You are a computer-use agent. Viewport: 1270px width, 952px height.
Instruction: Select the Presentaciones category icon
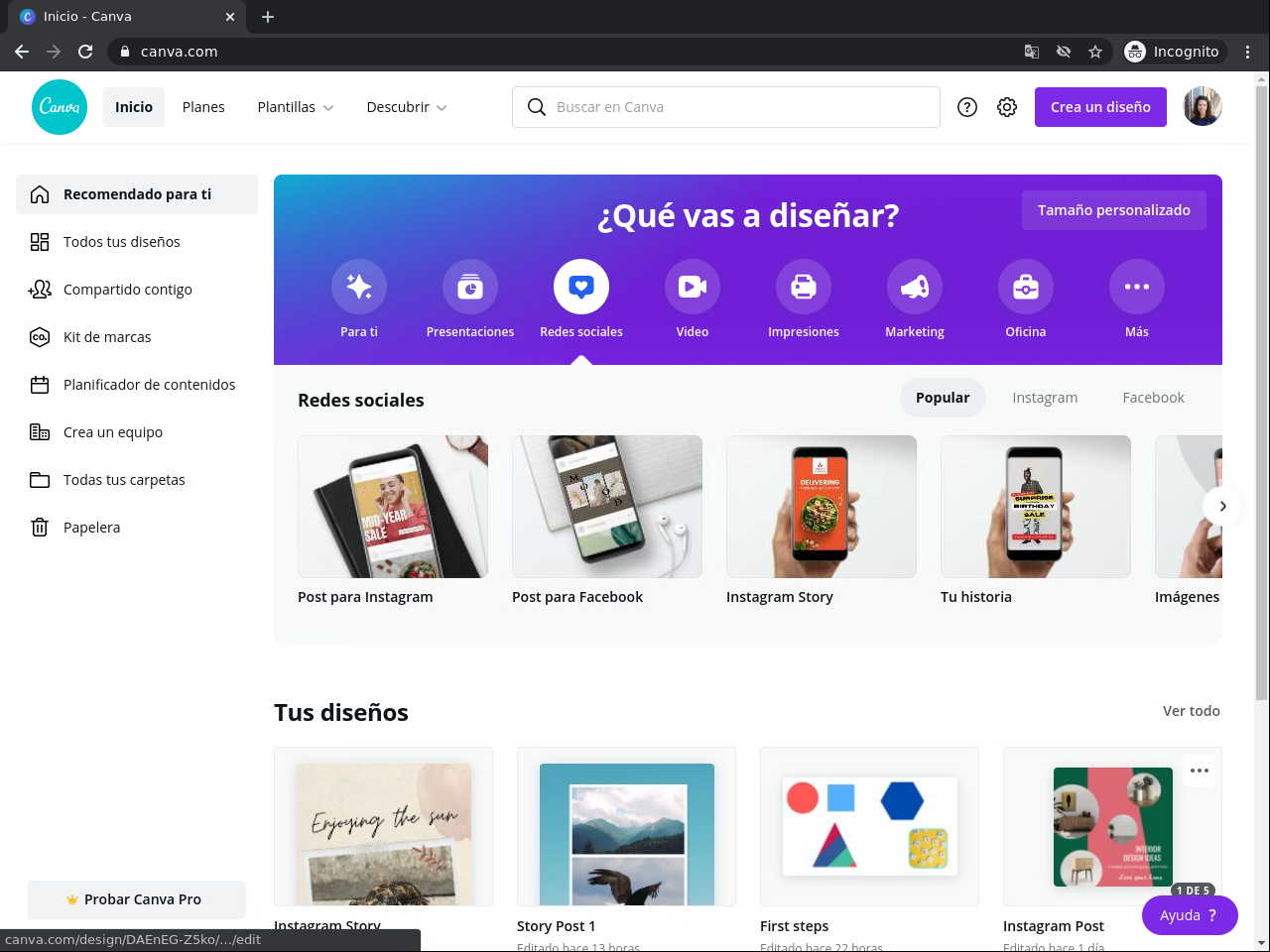coord(470,287)
